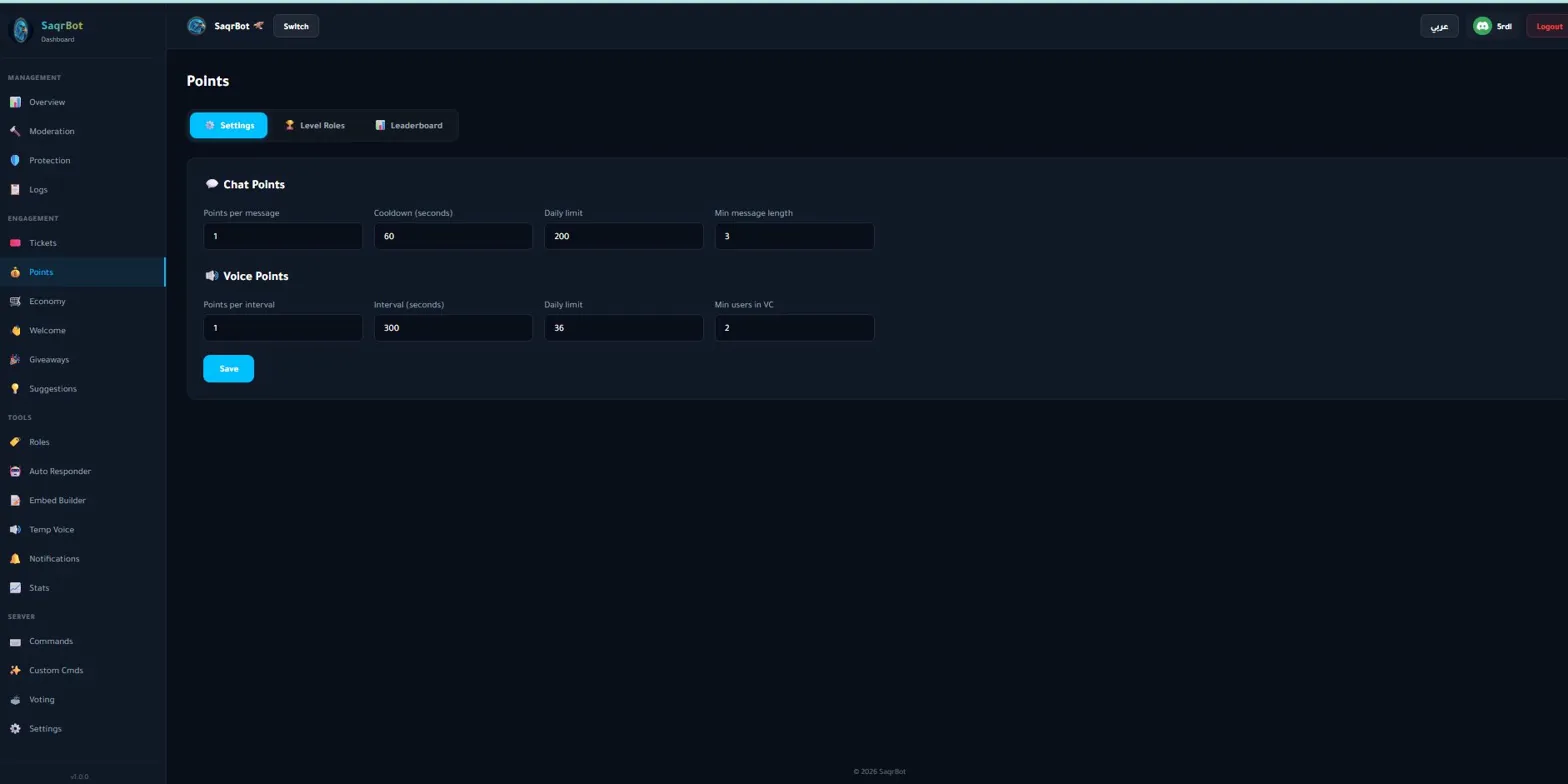Click the Chat Points speech bubble icon

pos(211,184)
